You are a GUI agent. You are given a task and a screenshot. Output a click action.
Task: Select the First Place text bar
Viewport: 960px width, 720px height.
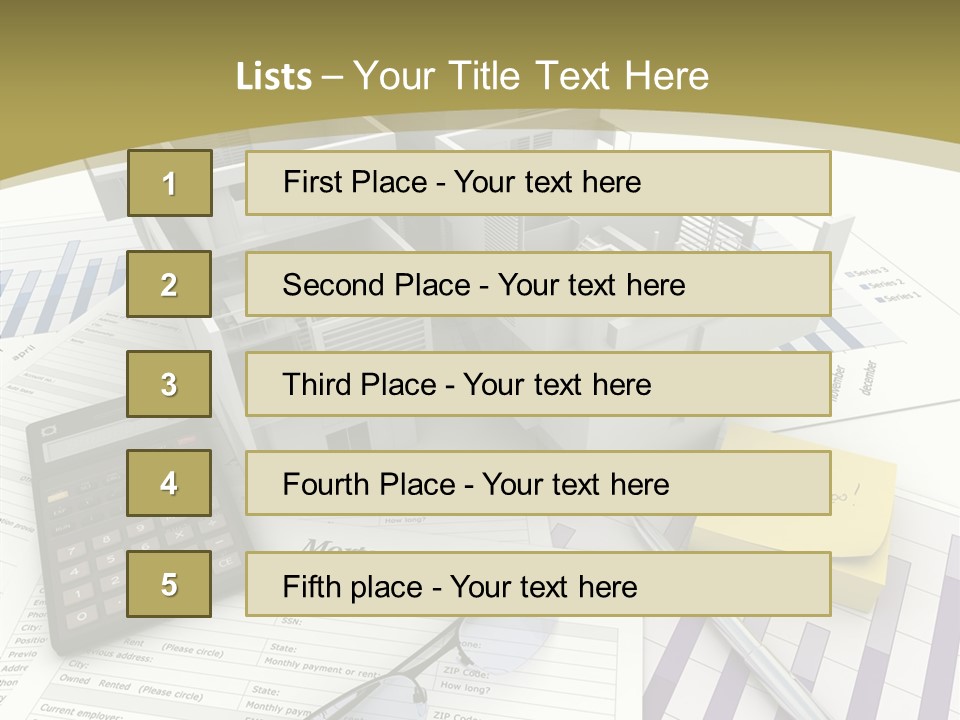[538, 183]
